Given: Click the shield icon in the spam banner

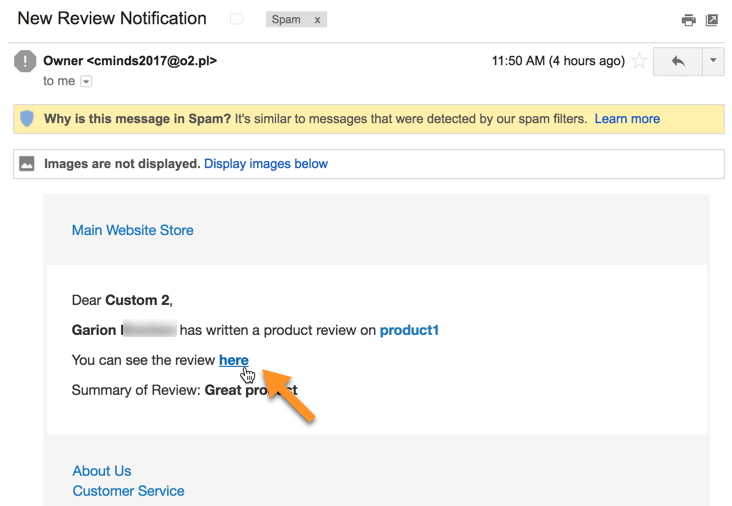Looking at the screenshot, I should 27,119.
